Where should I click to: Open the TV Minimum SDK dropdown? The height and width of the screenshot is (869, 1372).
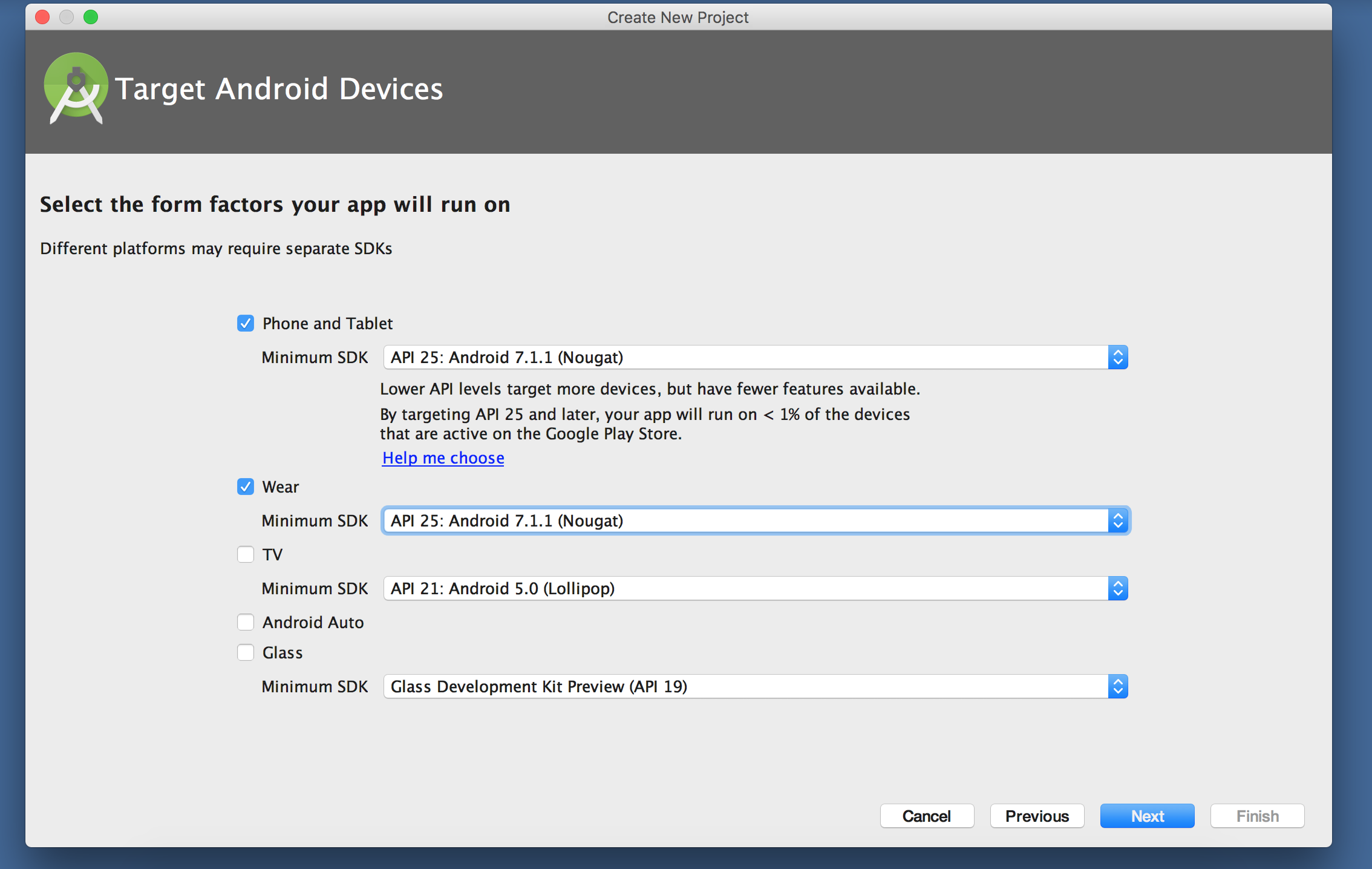(x=756, y=588)
